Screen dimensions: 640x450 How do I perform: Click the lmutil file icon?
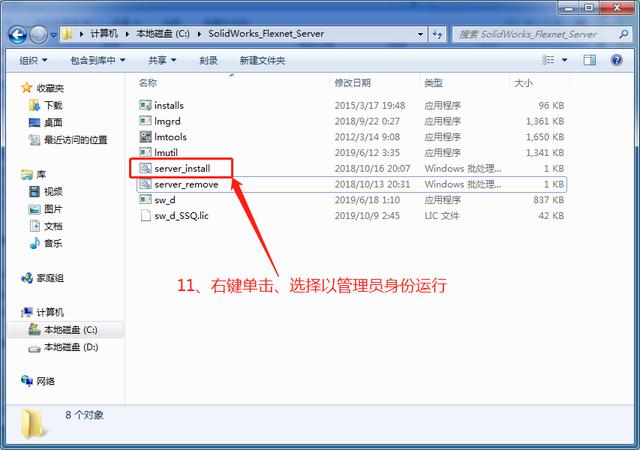pos(145,152)
